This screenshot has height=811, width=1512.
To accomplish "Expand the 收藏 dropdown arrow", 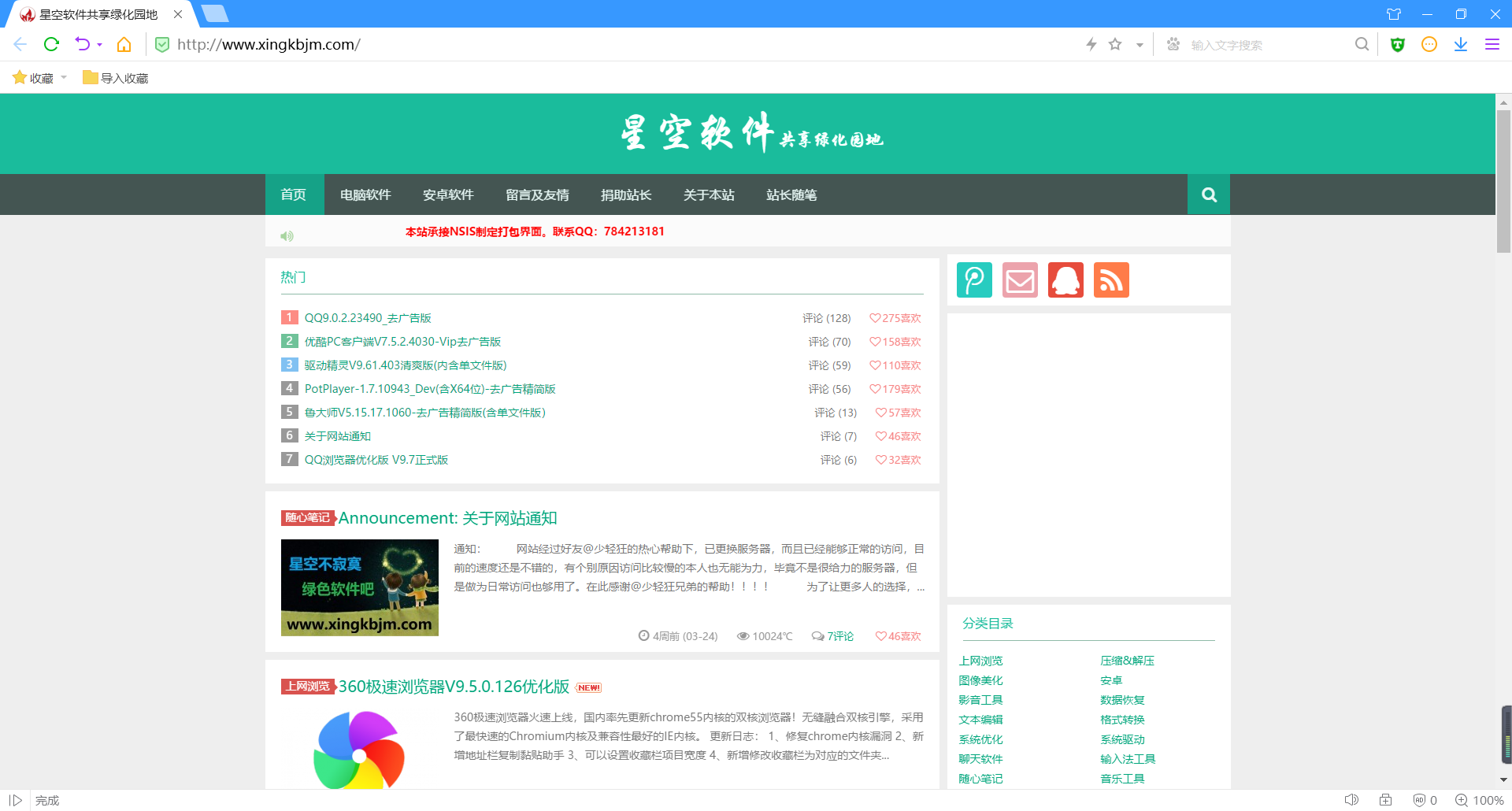I will (x=64, y=77).
